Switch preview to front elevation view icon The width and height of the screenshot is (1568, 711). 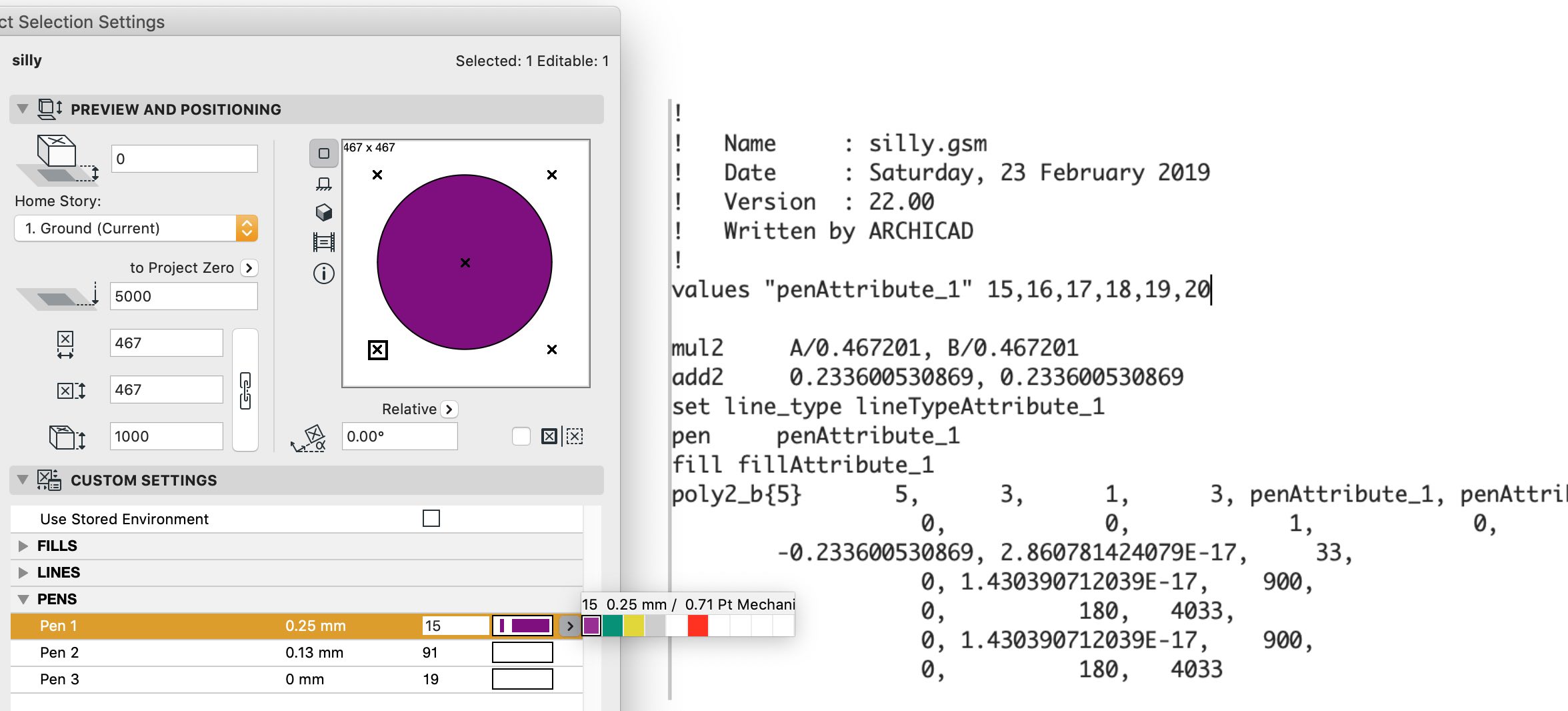pyautogui.click(x=324, y=183)
